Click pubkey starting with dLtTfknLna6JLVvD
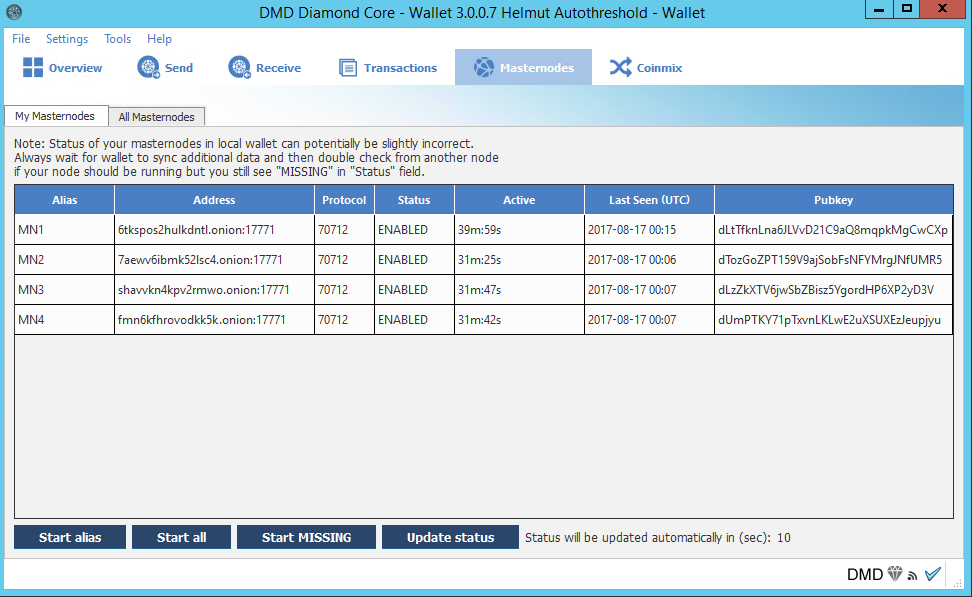The height and width of the screenshot is (597, 972). pos(834,229)
